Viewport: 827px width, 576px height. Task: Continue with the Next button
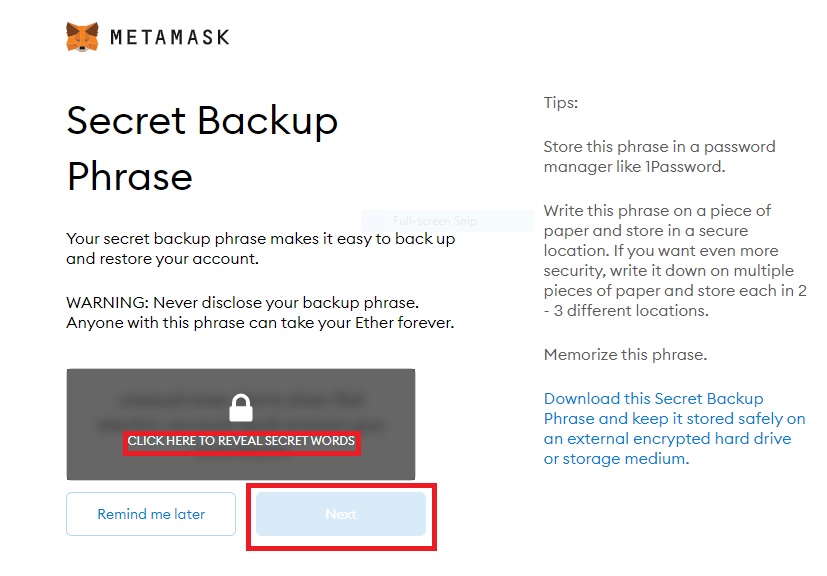pos(341,514)
